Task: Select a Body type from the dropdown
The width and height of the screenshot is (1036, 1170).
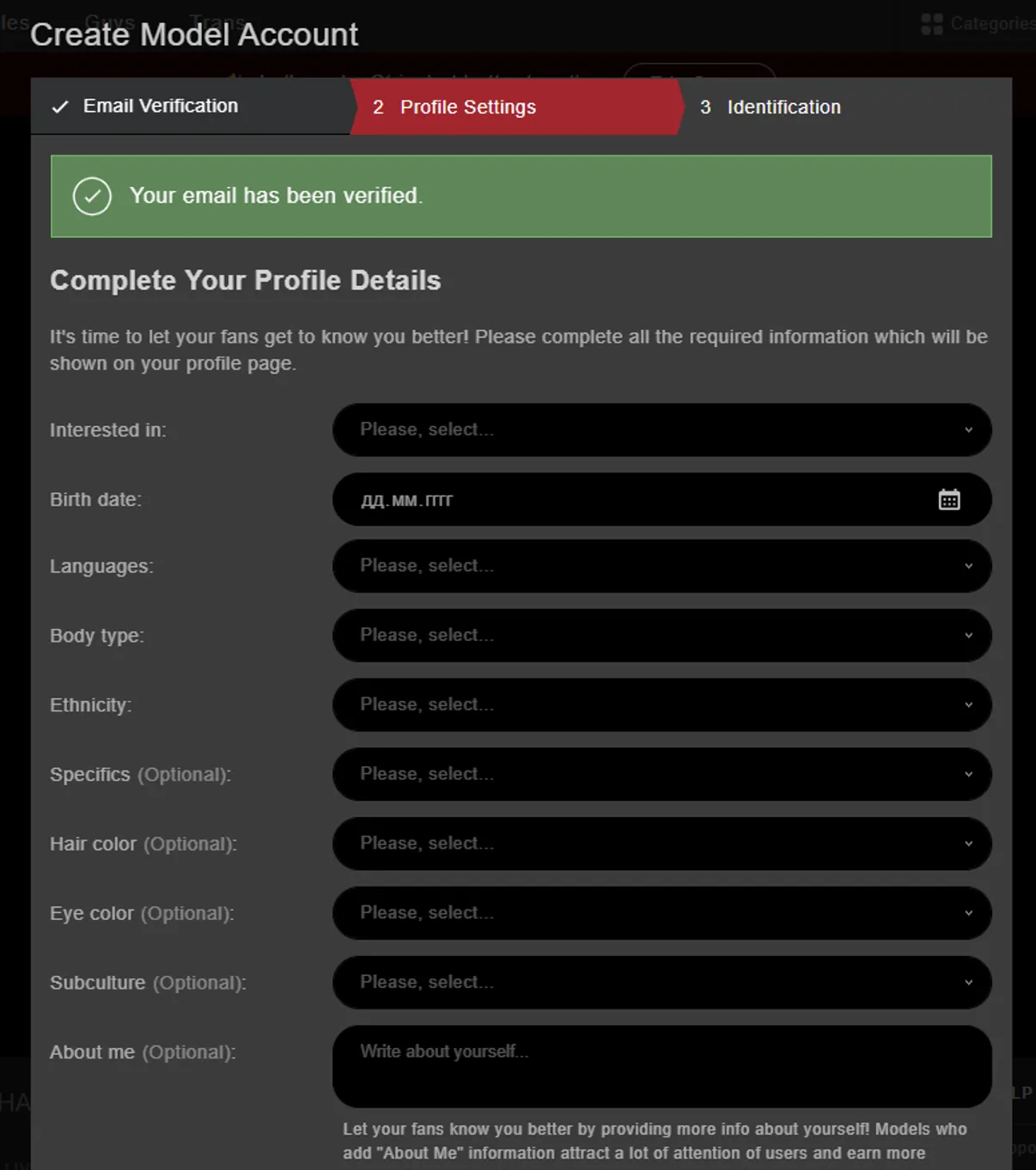Action: pos(661,636)
